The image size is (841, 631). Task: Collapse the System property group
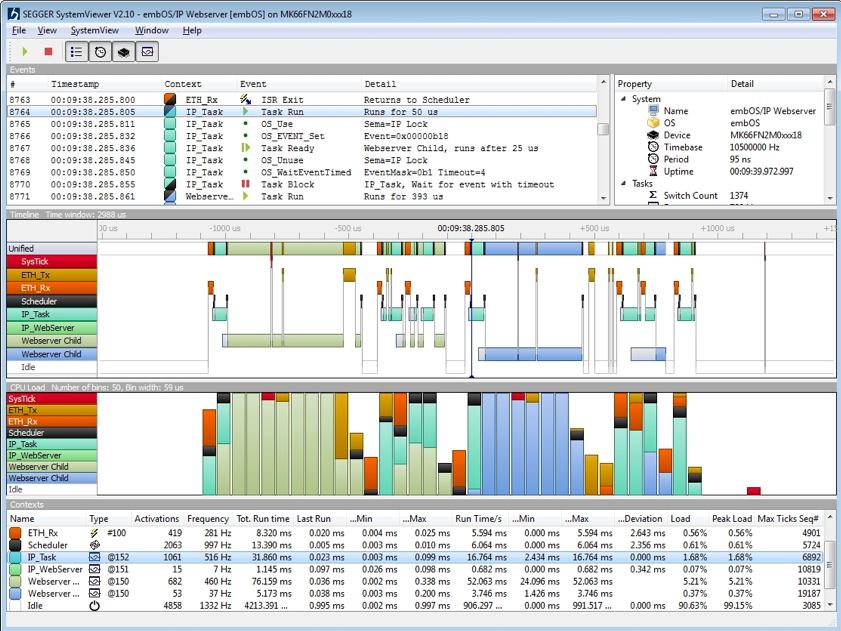coord(624,99)
